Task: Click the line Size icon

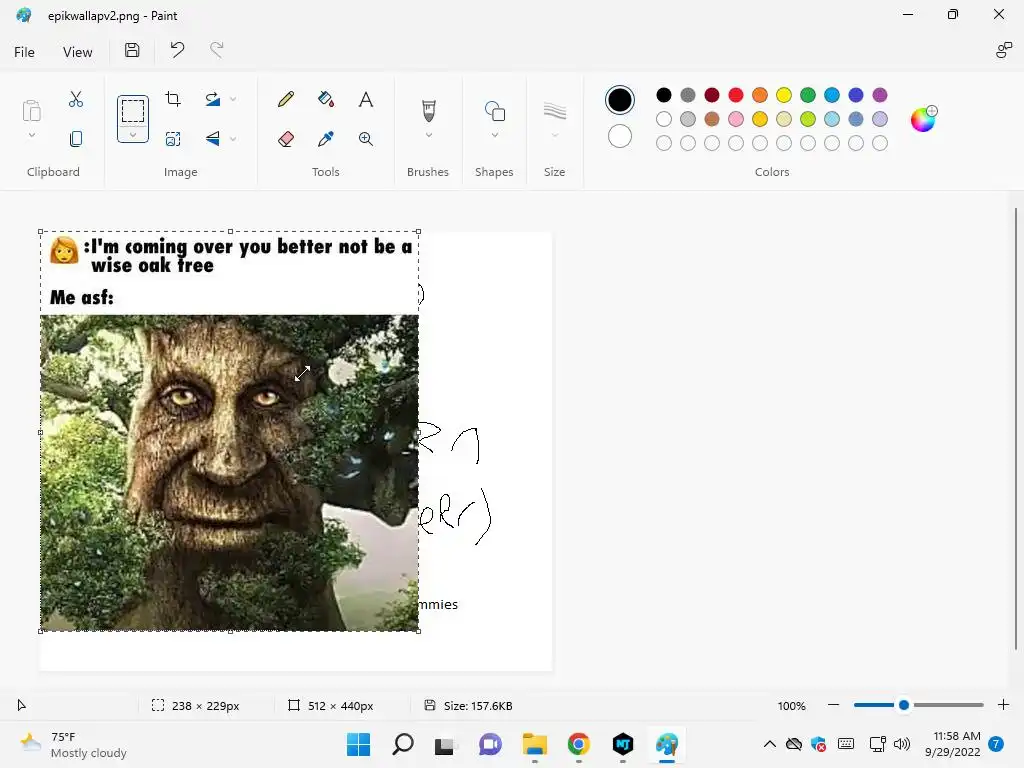Action: click(x=554, y=111)
